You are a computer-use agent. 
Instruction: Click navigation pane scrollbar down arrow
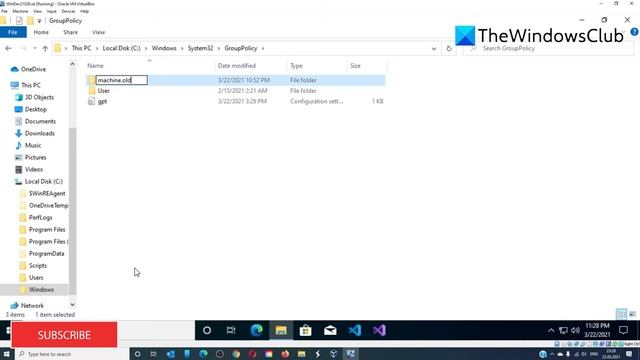[x=72, y=305]
